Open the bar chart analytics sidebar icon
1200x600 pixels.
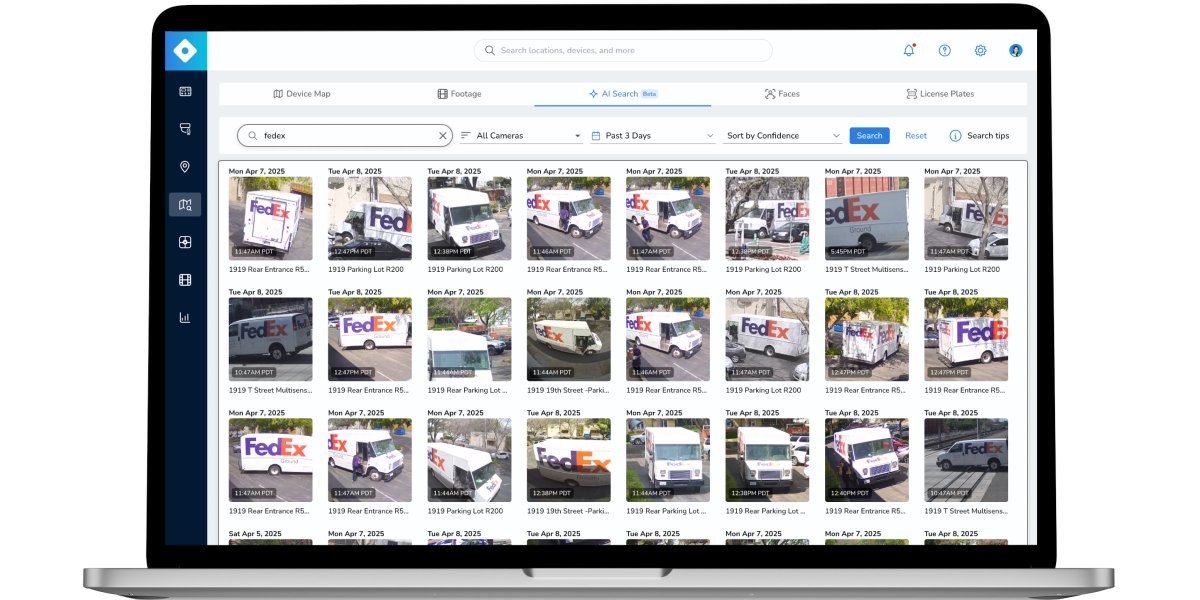185,318
